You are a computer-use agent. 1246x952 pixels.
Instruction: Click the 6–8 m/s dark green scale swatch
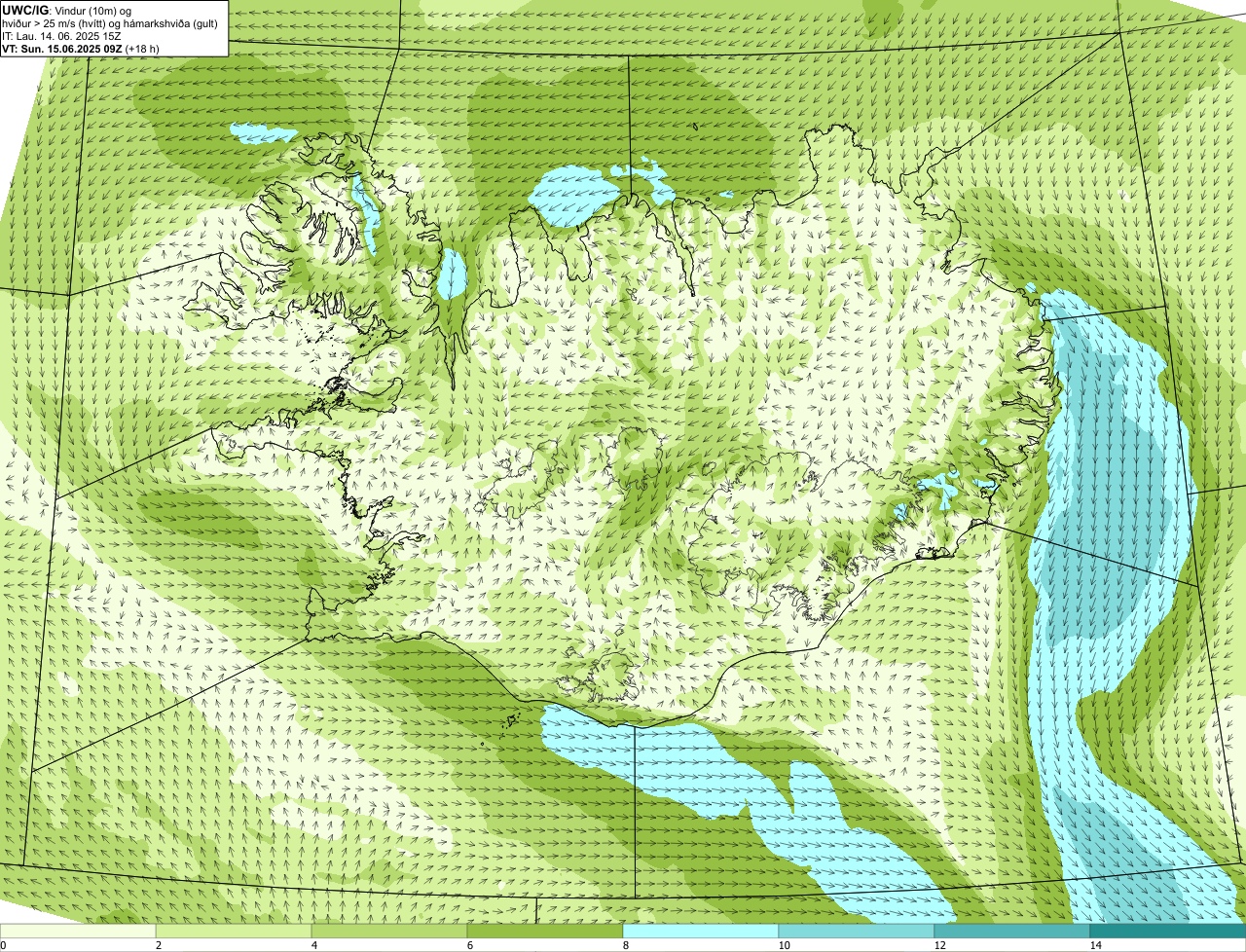point(545,932)
